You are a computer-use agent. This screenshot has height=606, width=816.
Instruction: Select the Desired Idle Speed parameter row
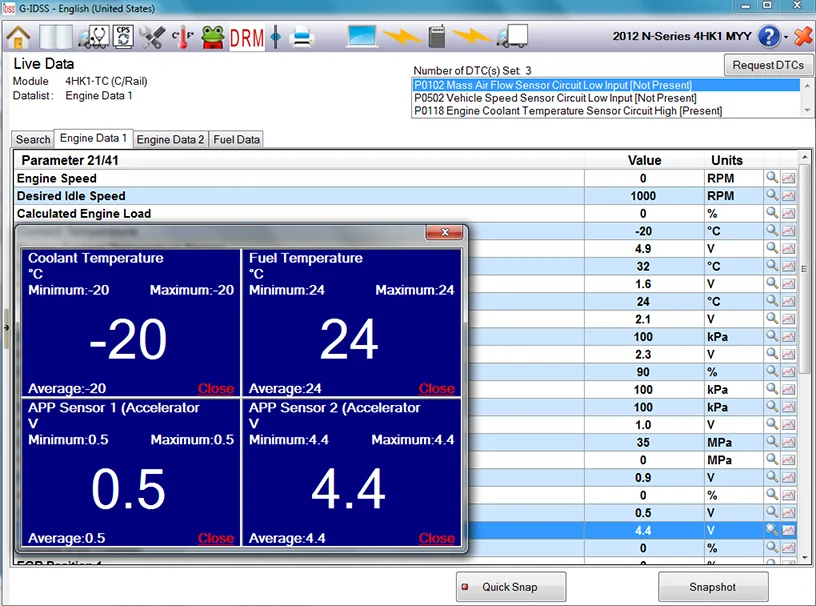pyautogui.click(x=406, y=196)
